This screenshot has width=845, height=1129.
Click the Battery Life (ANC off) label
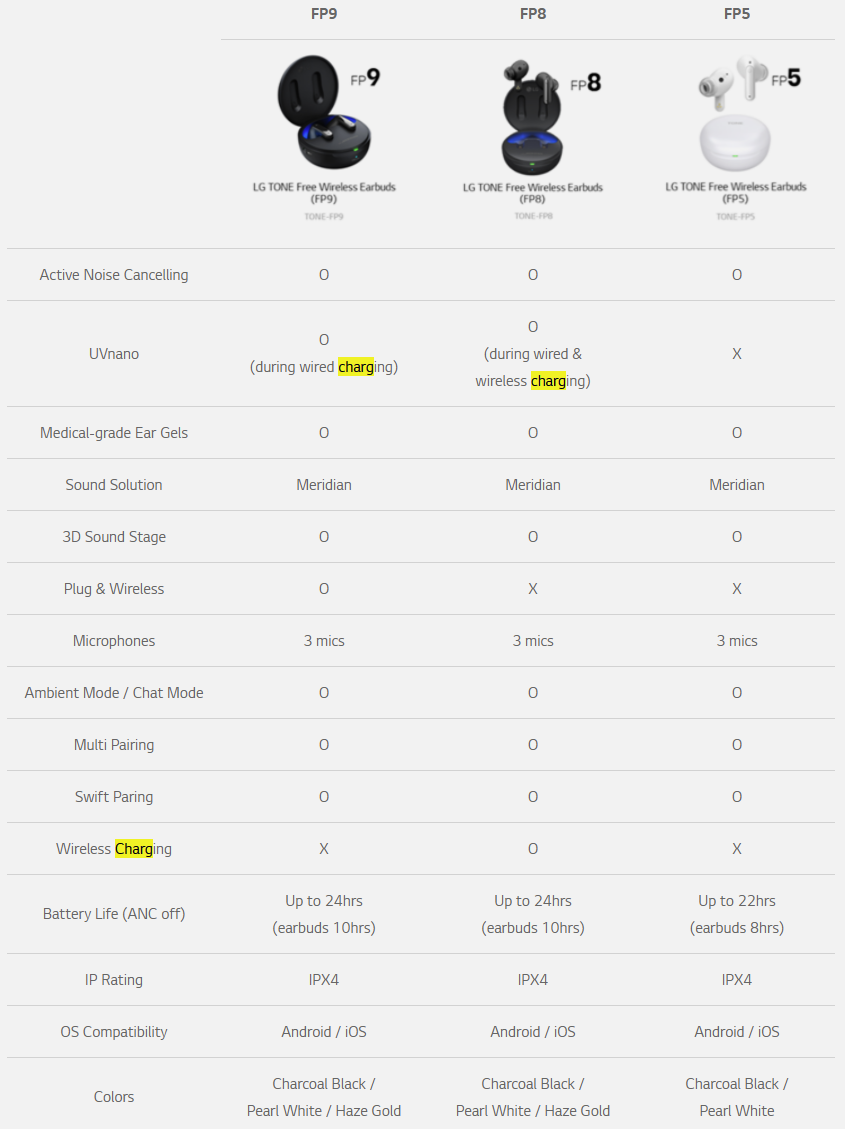tap(114, 914)
